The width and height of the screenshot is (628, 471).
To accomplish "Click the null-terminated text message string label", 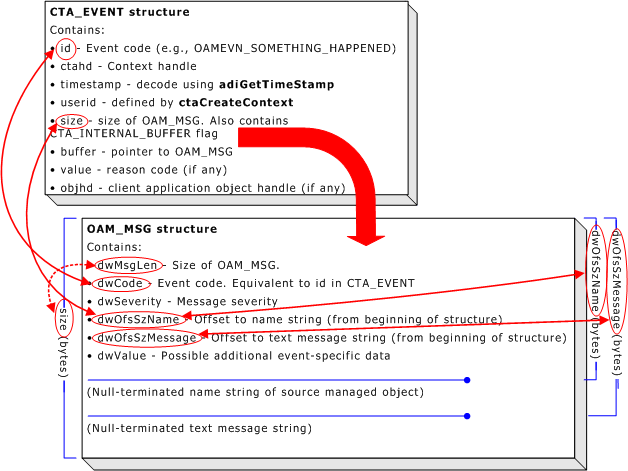I will 199,428.
